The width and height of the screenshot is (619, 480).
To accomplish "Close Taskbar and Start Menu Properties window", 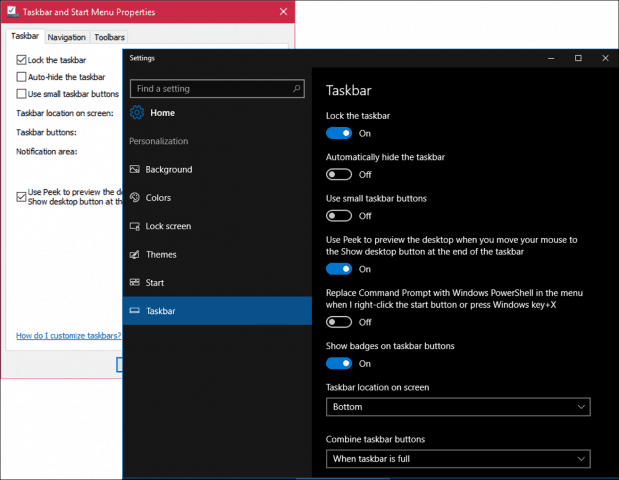I will (283, 11).
